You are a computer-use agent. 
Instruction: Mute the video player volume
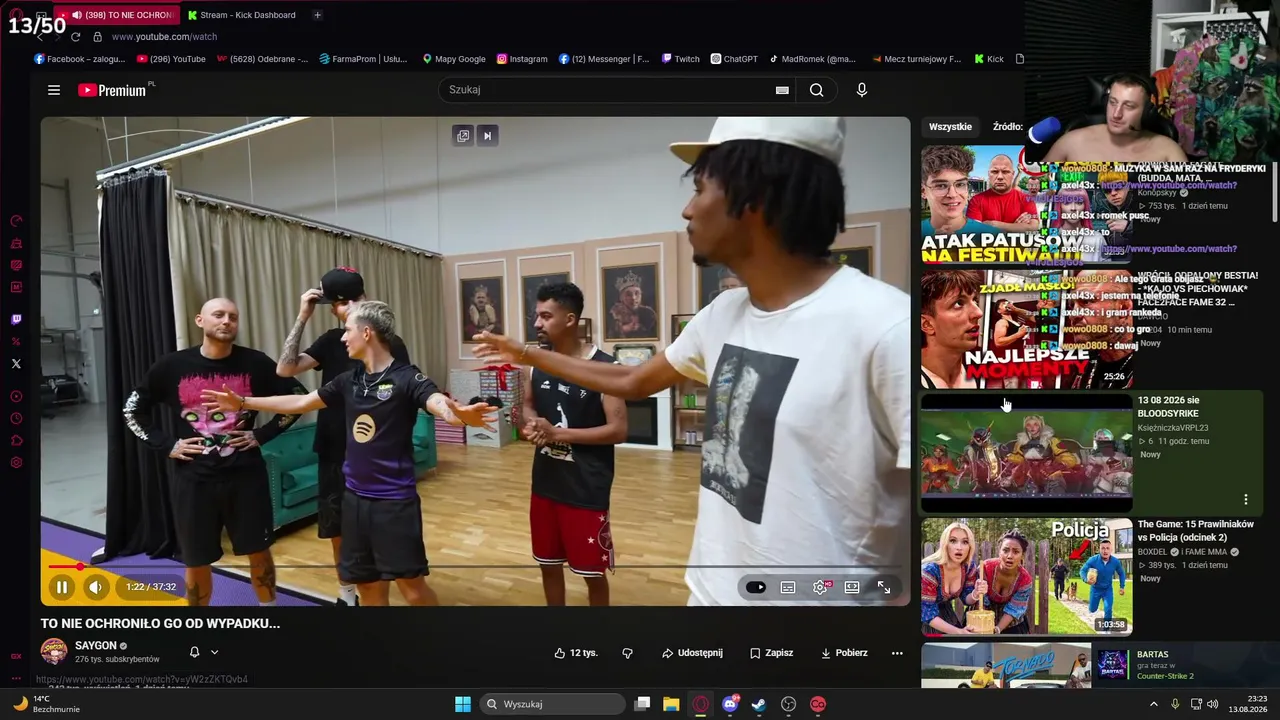[95, 587]
